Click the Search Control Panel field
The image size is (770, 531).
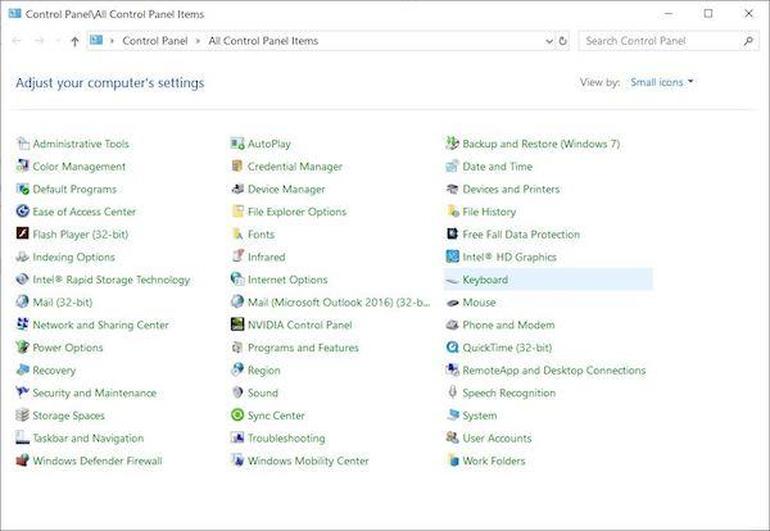click(668, 41)
